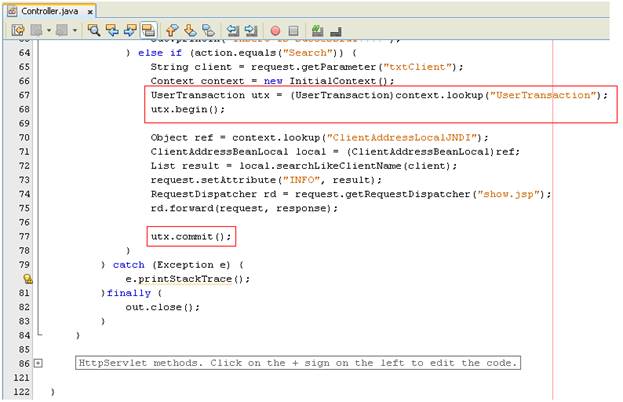Click the "UserTransaction" lookup string literal
Screen dimensions: 623x402
[x=543, y=95]
